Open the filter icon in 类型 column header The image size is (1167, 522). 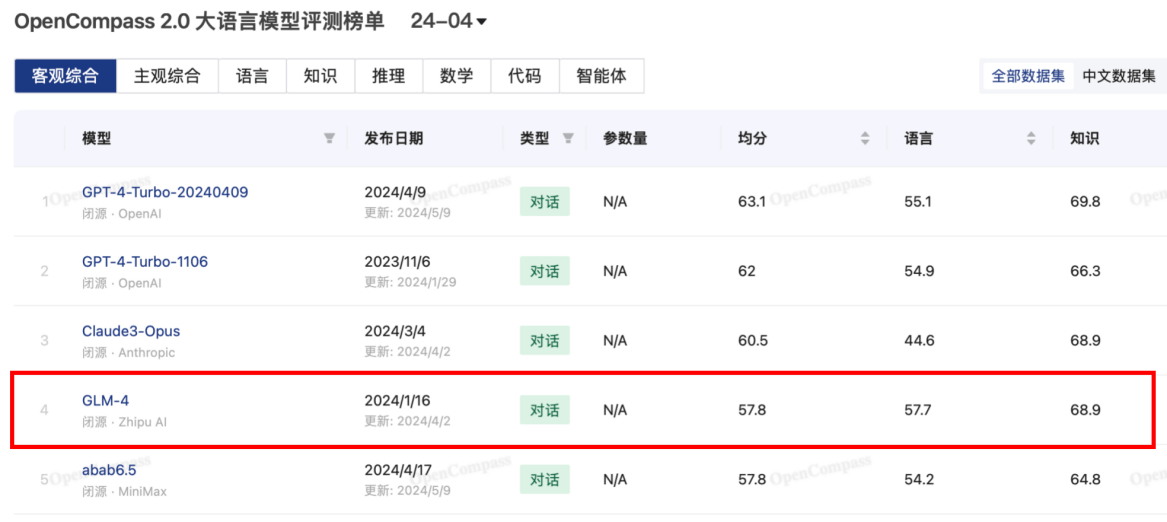click(569, 139)
